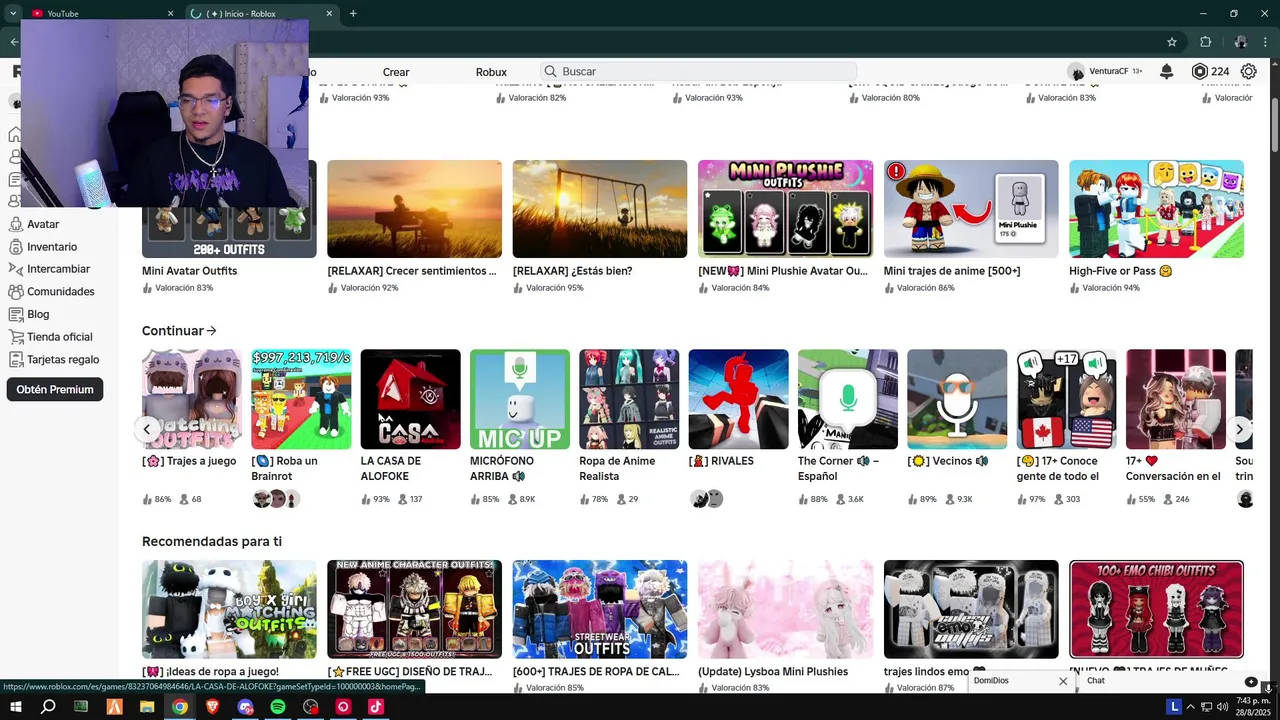Open Roba un Brainrot game thumbnail
1280x720 pixels.
[x=301, y=399]
